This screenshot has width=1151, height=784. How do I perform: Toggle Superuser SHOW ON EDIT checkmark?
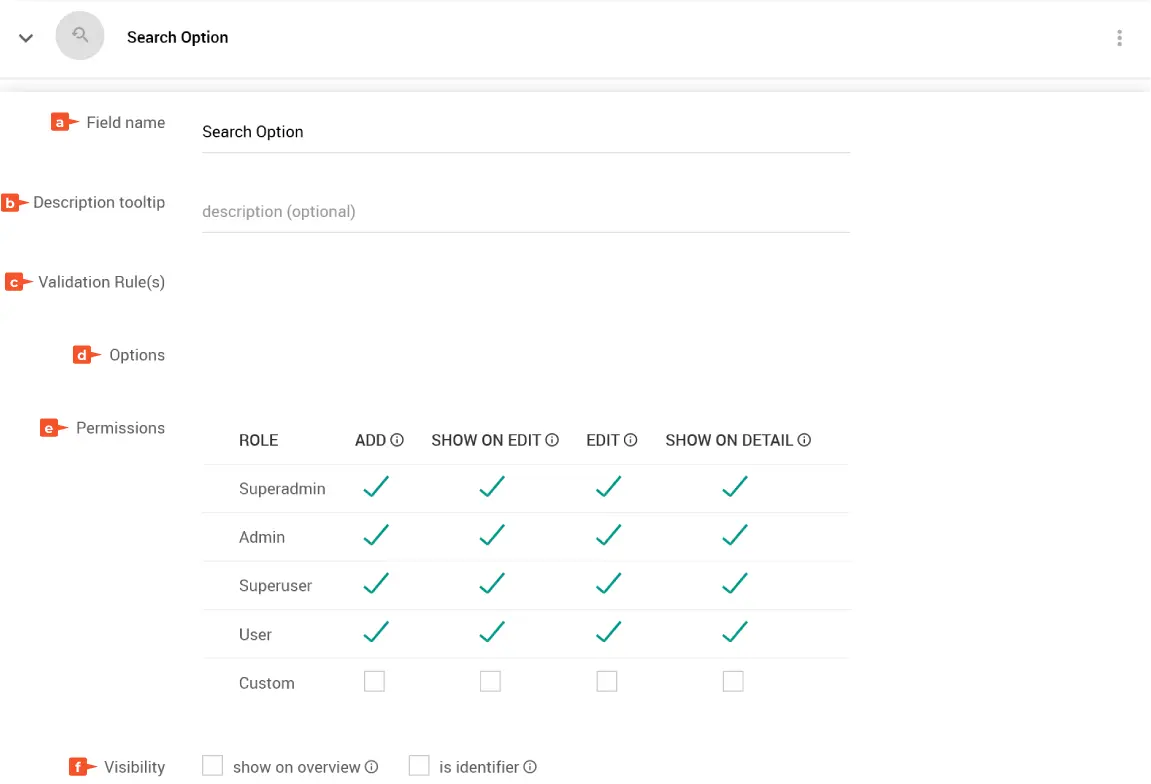point(491,584)
